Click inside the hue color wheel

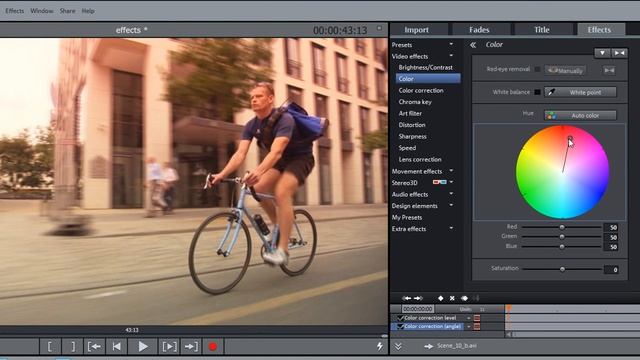[562, 172]
